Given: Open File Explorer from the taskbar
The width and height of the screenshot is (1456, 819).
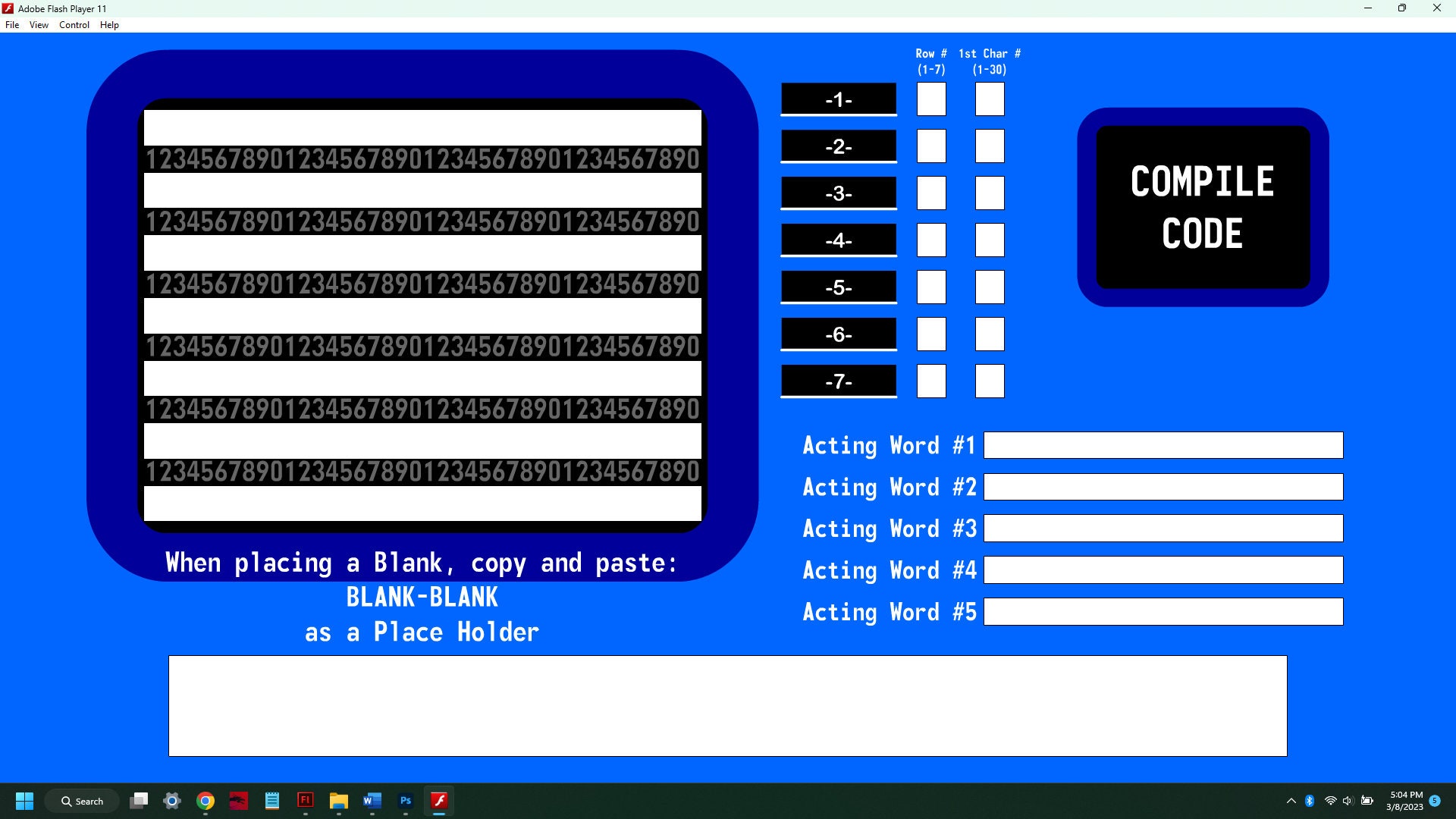Looking at the screenshot, I should pos(338,801).
